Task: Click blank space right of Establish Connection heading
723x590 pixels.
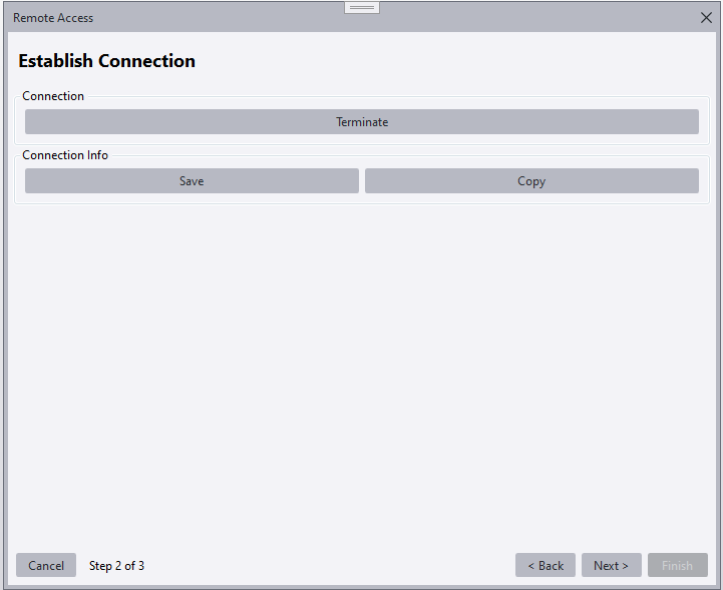Action: [450, 61]
